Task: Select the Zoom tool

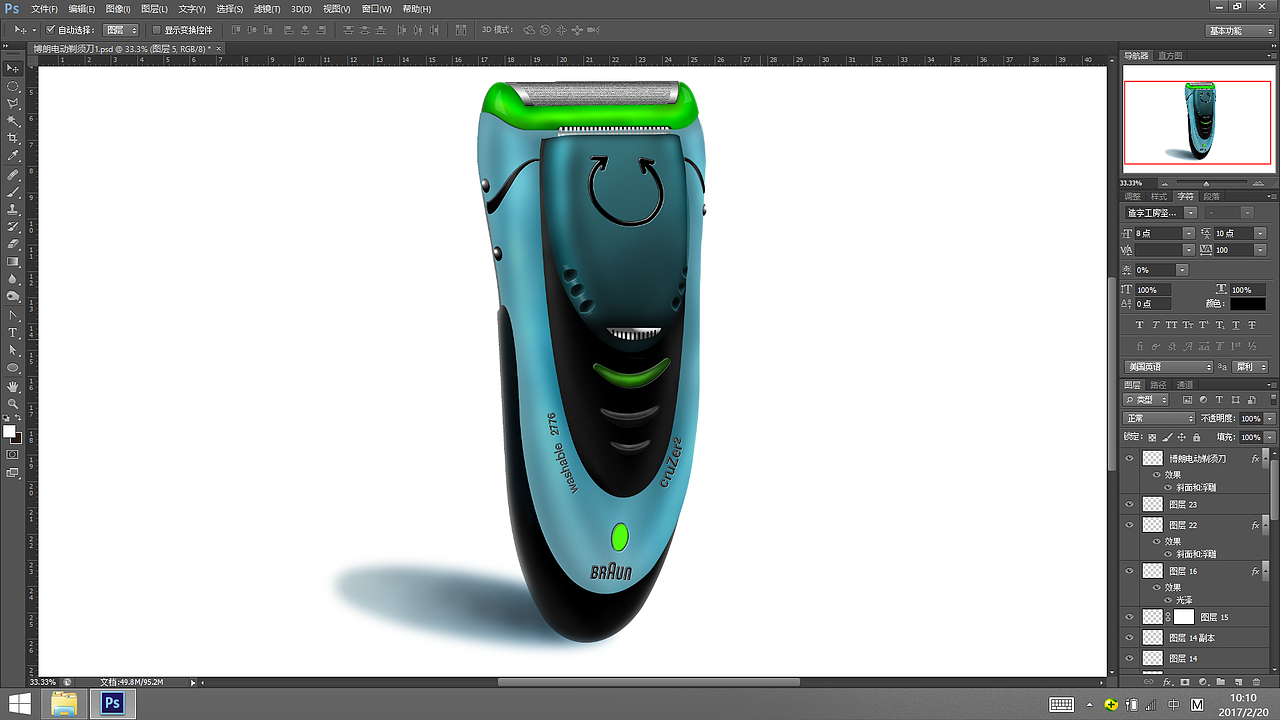Action: [x=13, y=403]
